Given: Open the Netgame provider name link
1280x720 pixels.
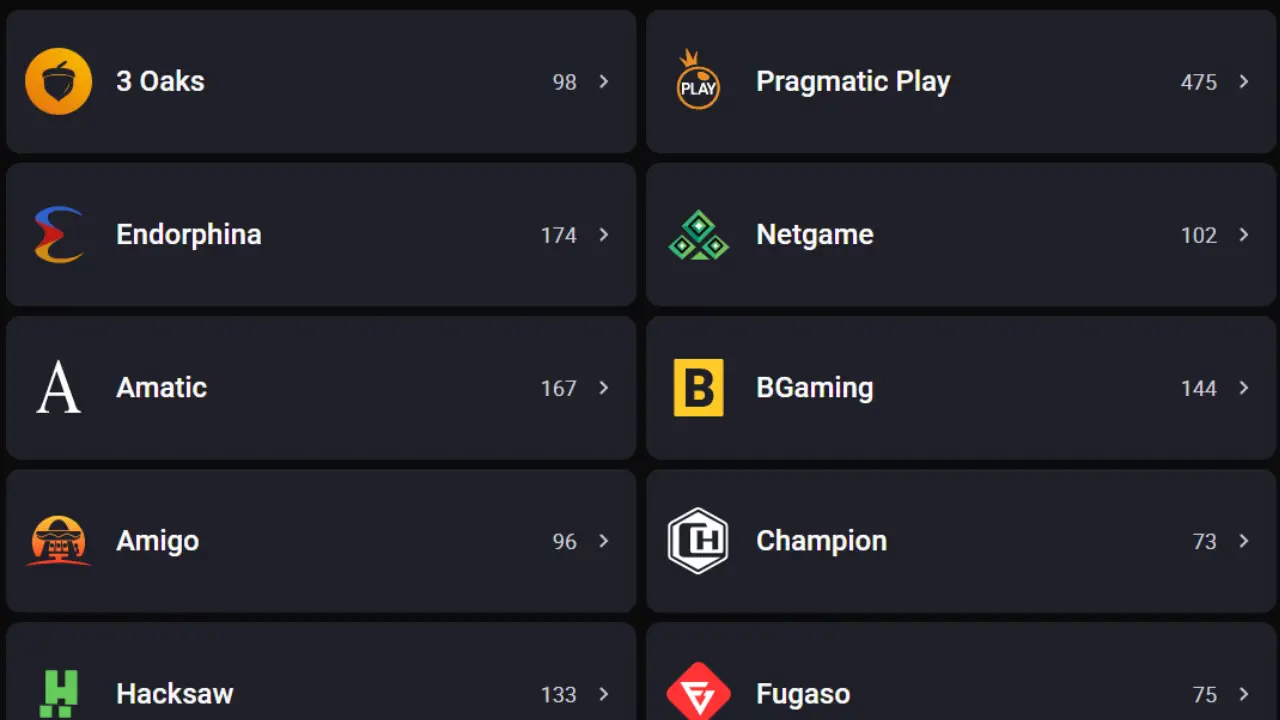Looking at the screenshot, I should click(815, 235).
